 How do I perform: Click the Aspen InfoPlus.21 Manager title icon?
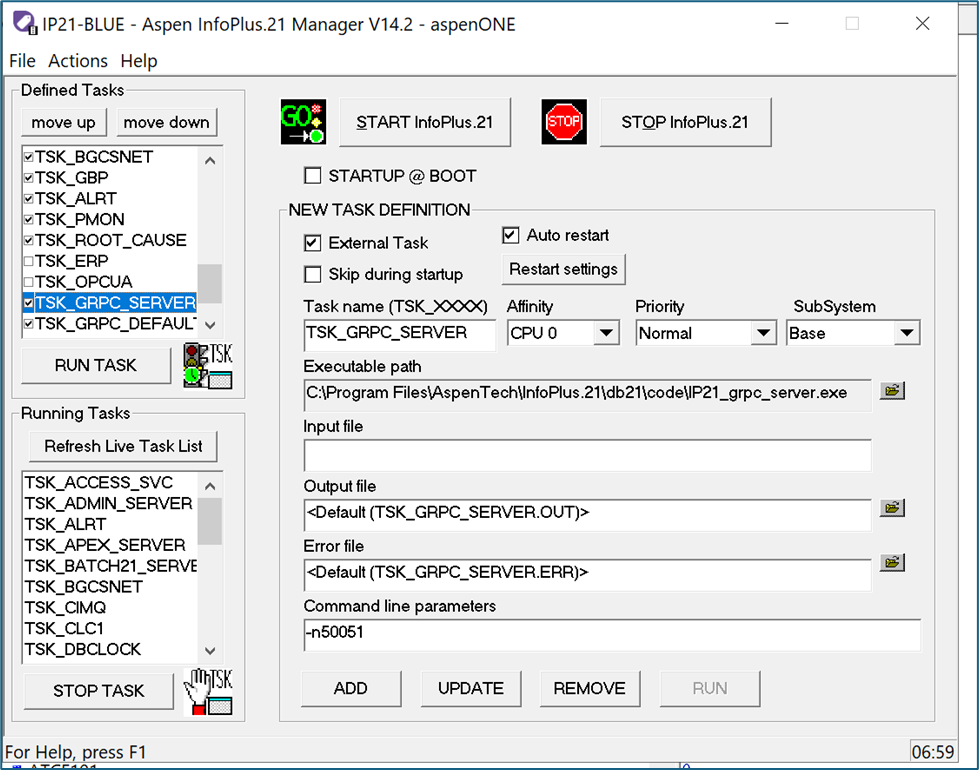coord(25,24)
